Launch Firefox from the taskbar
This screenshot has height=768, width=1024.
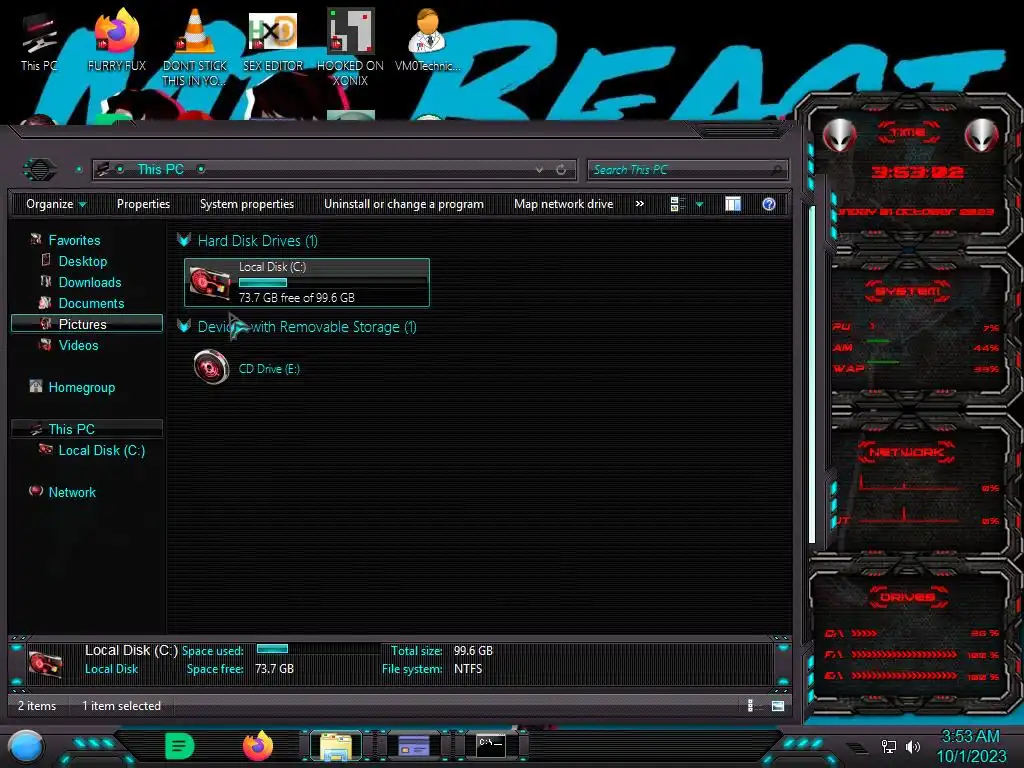258,746
